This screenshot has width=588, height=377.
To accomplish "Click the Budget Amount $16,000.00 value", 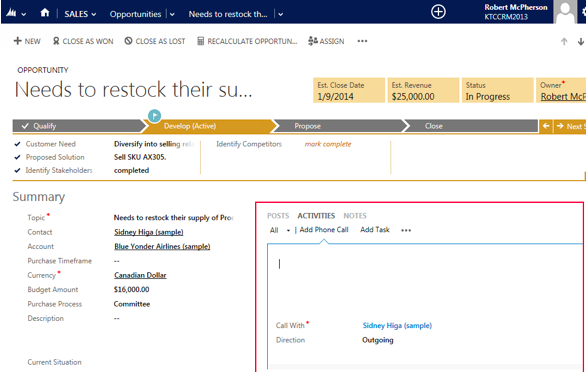I will (x=131, y=290).
